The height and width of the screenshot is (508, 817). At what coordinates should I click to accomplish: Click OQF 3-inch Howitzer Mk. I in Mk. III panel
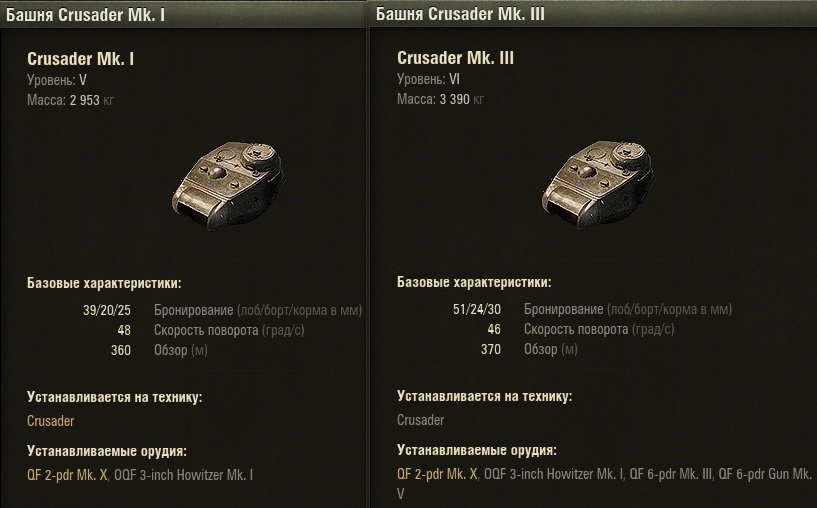pos(553,475)
